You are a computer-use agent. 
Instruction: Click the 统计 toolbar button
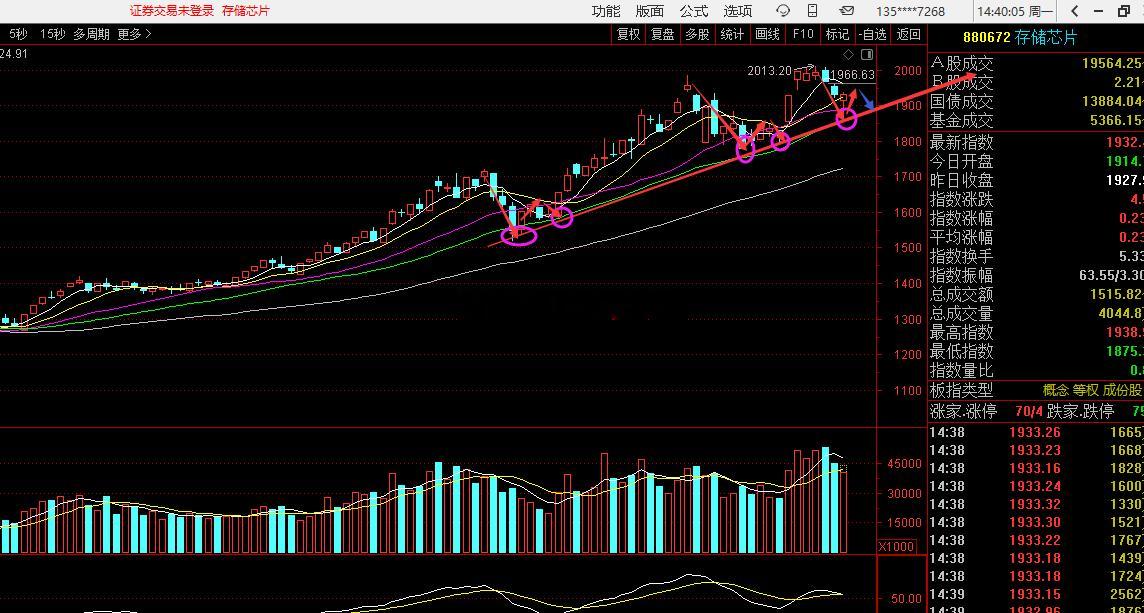[x=732, y=34]
